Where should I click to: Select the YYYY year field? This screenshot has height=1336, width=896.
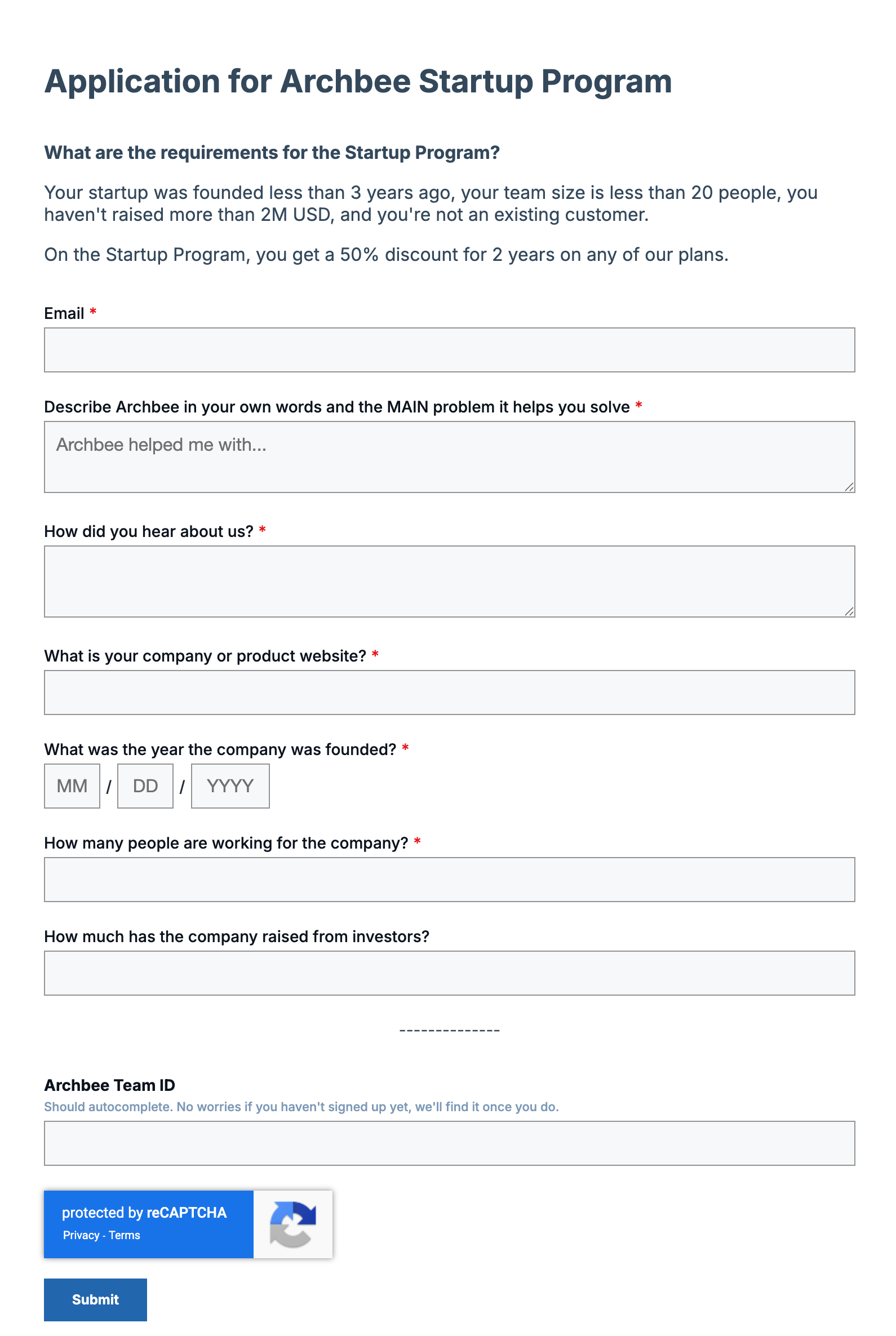tap(230, 785)
